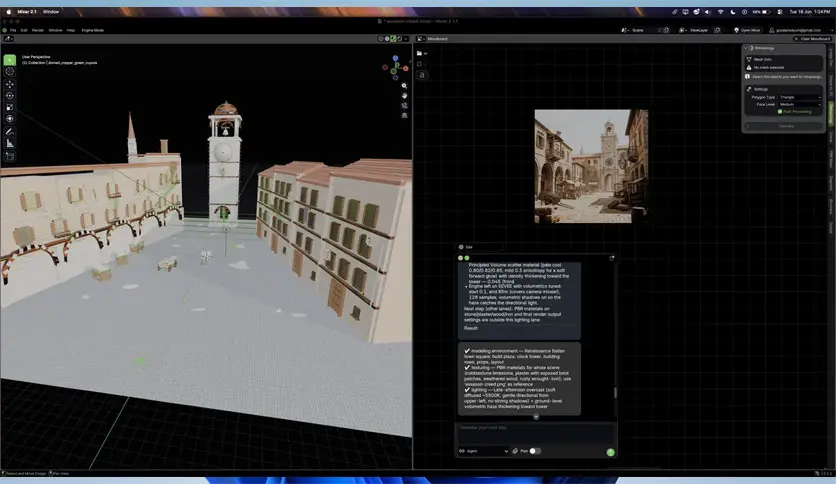Select the Transform tool in the viewport toolbar

coord(10,118)
